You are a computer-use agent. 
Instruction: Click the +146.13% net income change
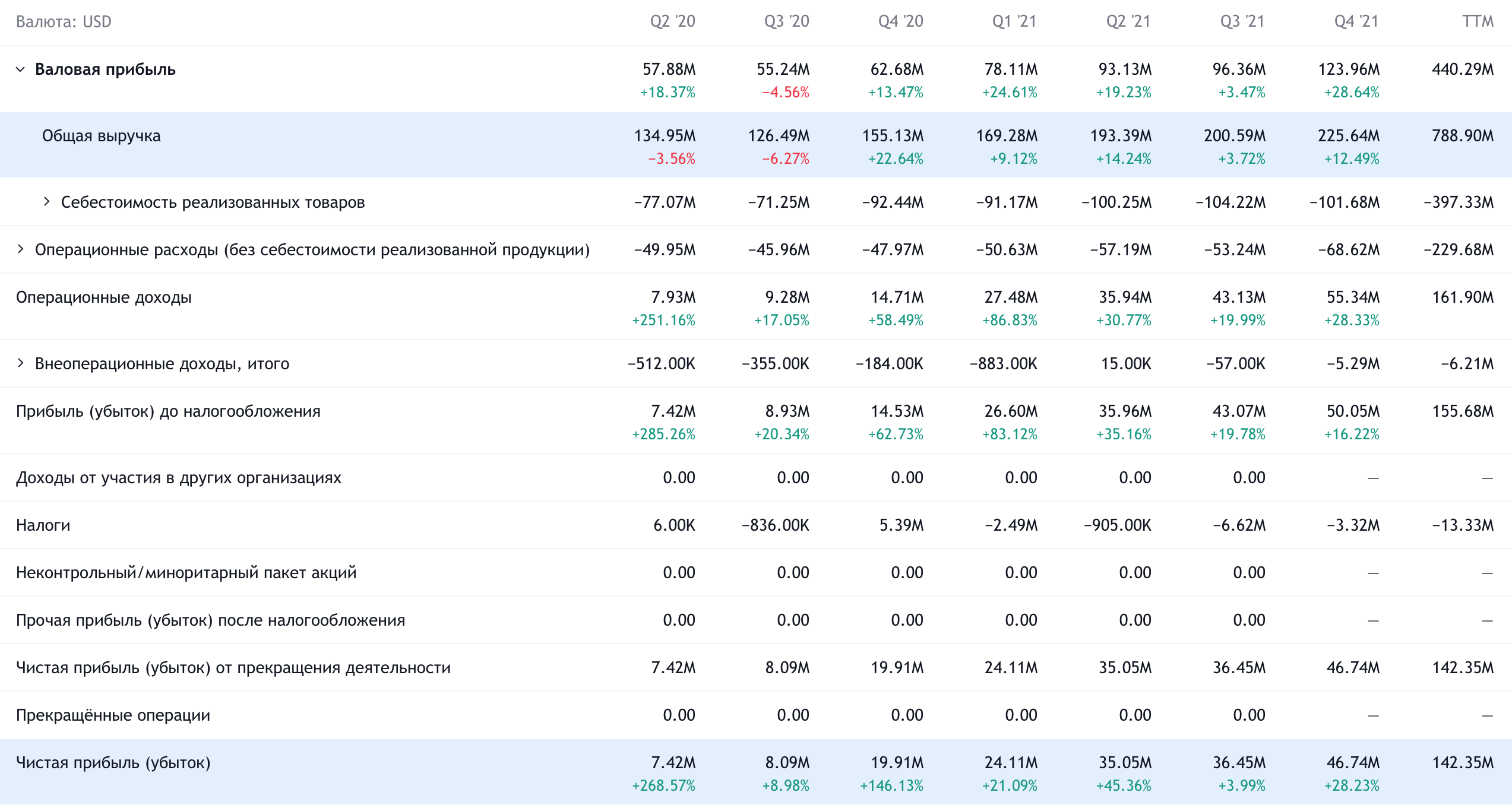(x=891, y=786)
